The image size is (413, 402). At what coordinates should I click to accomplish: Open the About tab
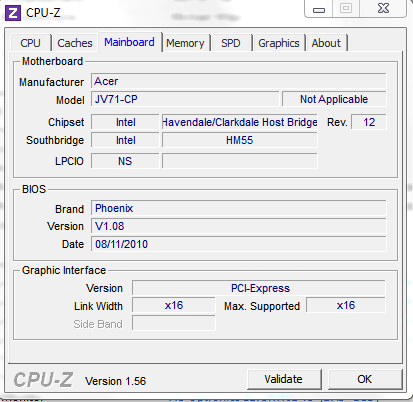tap(326, 43)
